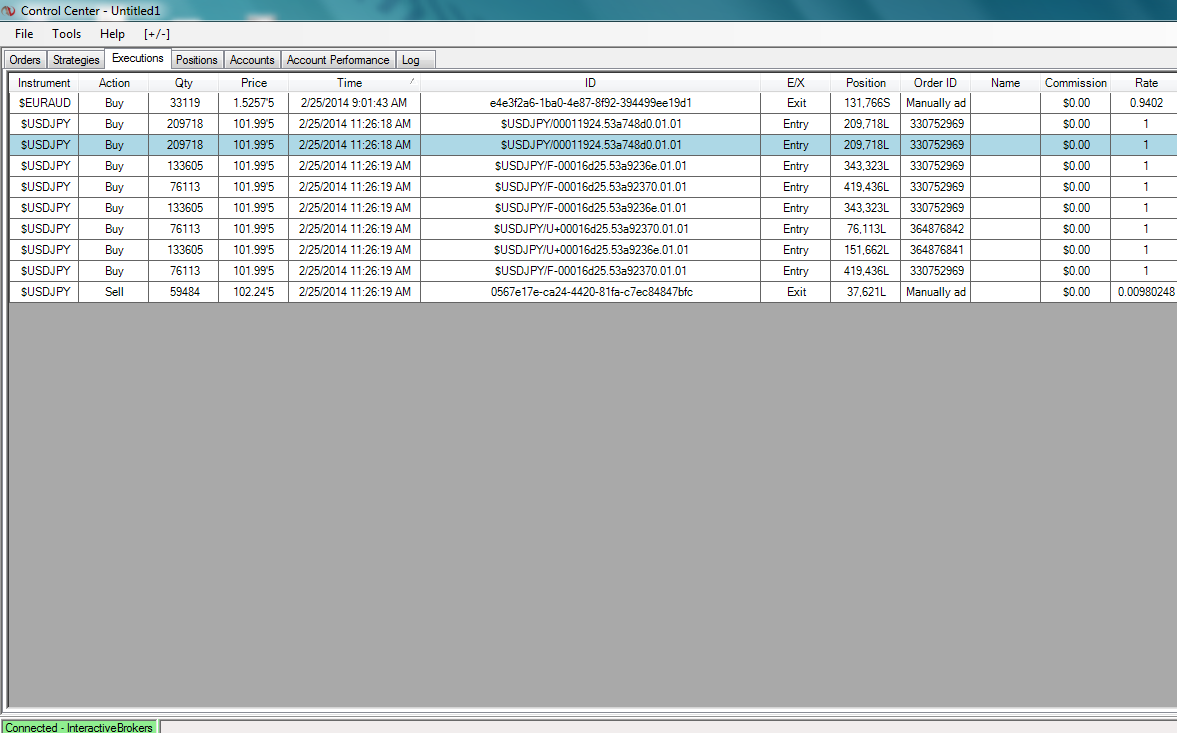Click price 102.24'5 cell
This screenshot has height=733, width=1177.
tap(254, 292)
